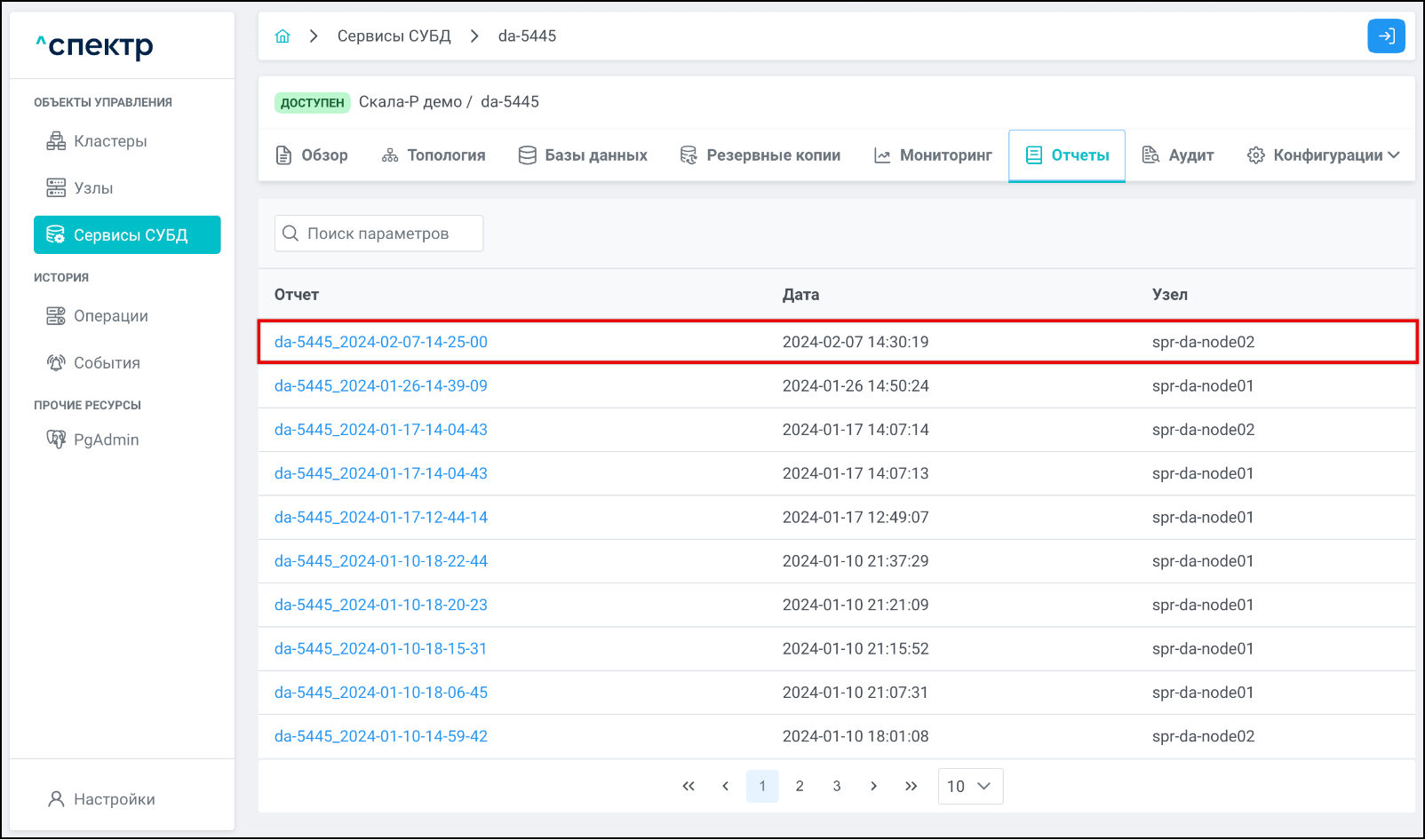1425x840 pixels.
Task: Switch to the Мониторинг tab
Action: [933, 155]
